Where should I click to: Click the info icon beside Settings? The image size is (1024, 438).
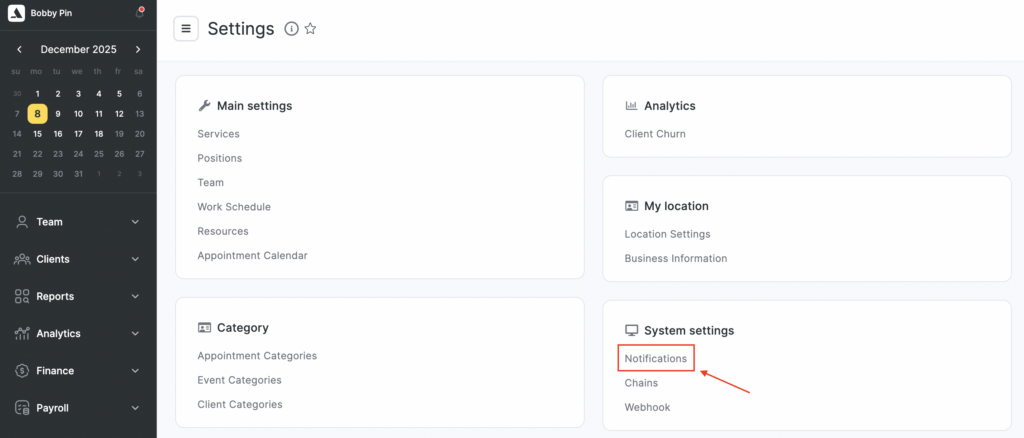coord(291,29)
